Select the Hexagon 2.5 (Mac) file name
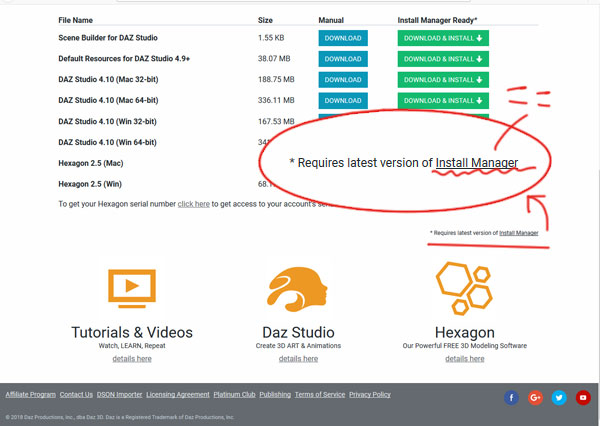 point(91,163)
